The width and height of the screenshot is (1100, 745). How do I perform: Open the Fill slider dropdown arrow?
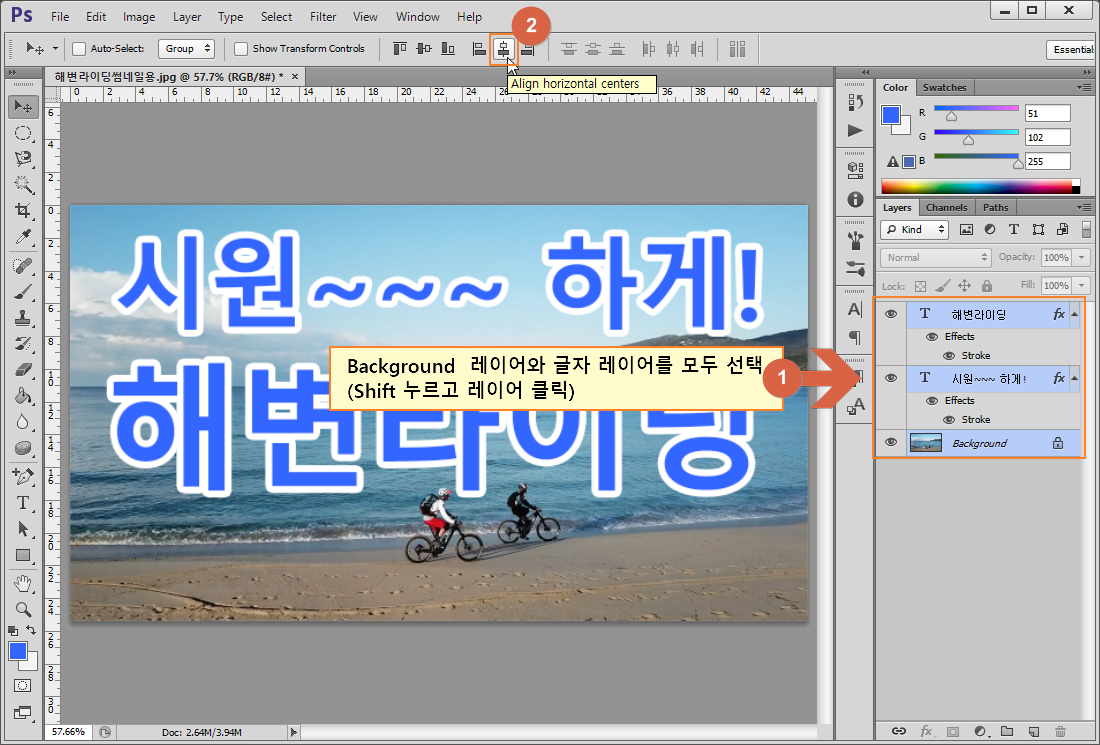(1082, 286)
